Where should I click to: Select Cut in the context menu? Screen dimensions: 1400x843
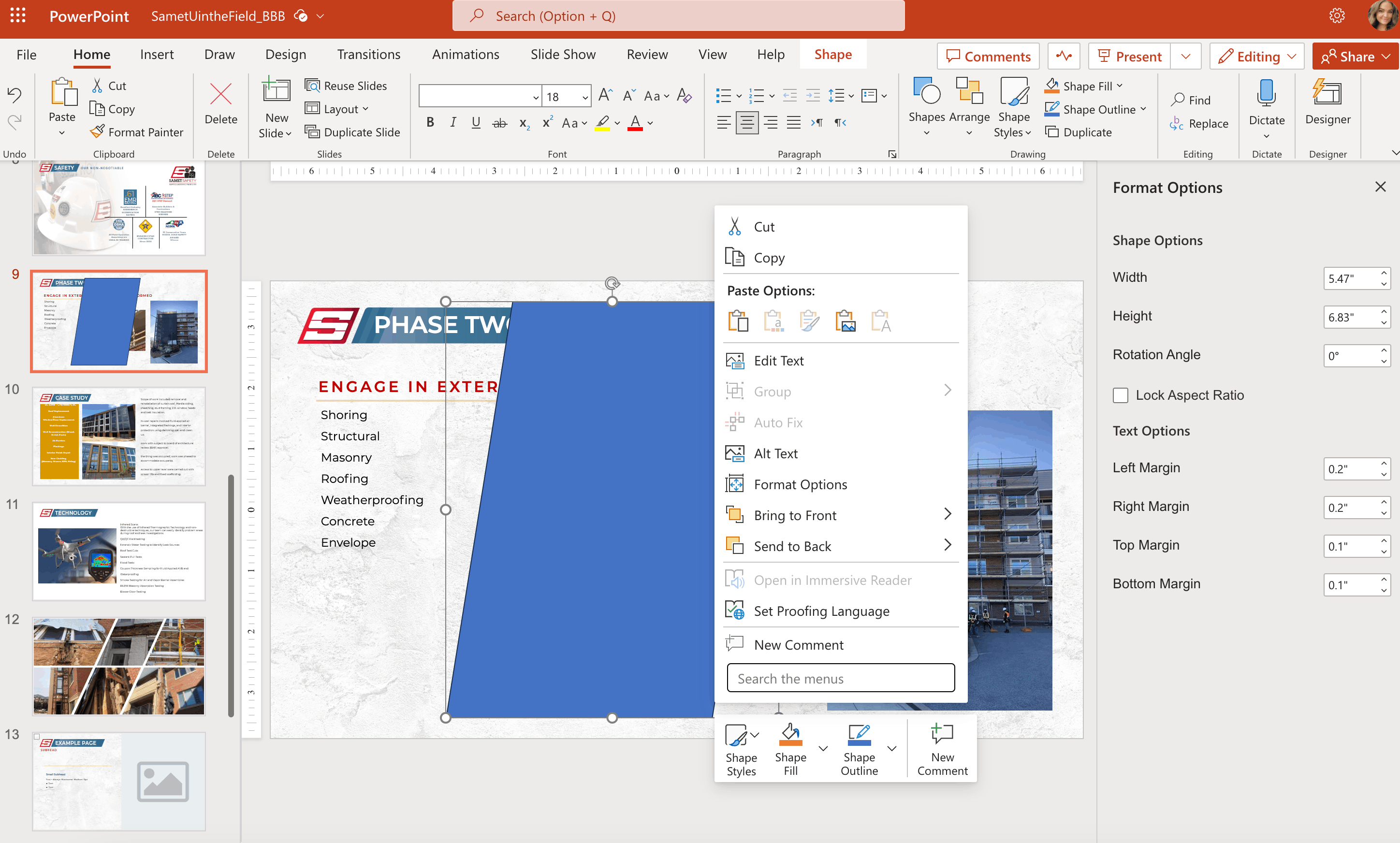point(764,227)
